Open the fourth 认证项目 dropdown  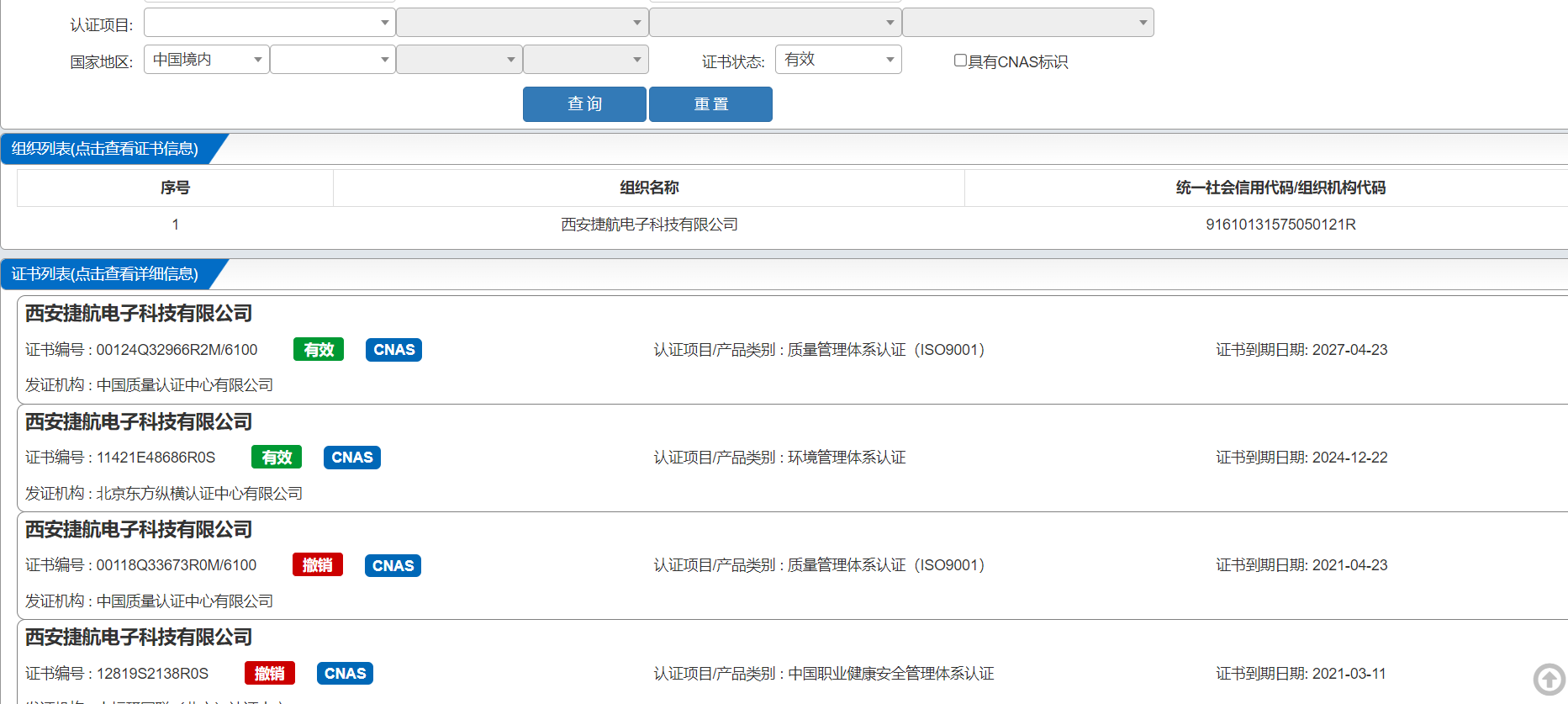point(1028,23)
